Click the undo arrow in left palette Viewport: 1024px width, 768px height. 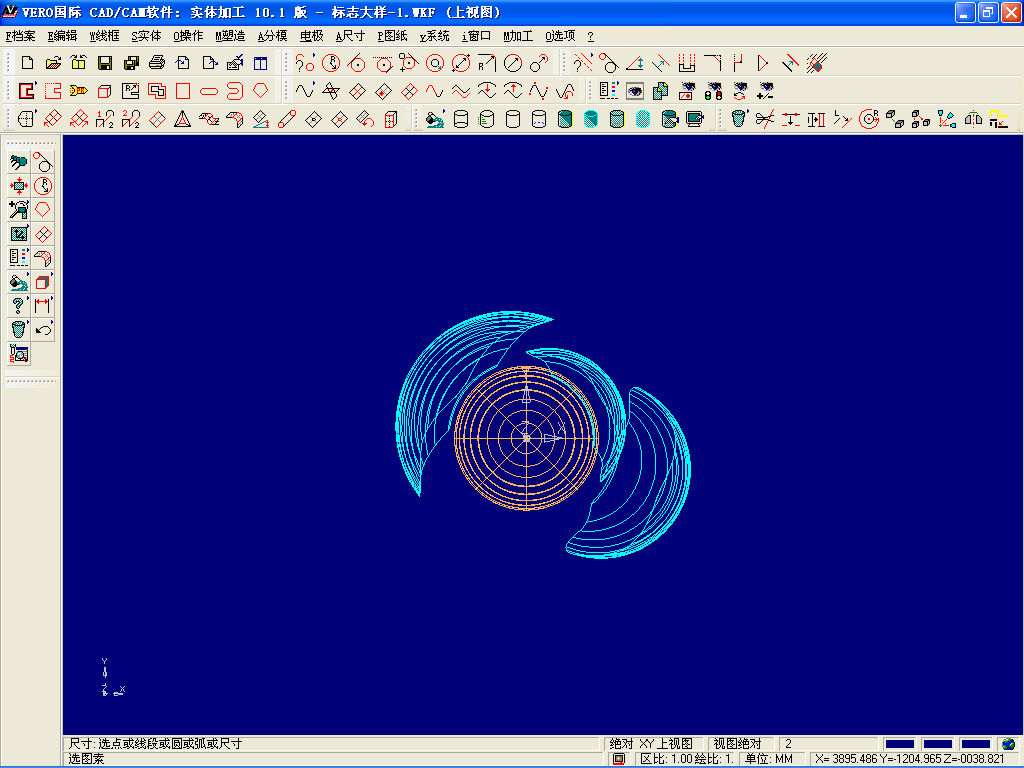coord(43,330)
